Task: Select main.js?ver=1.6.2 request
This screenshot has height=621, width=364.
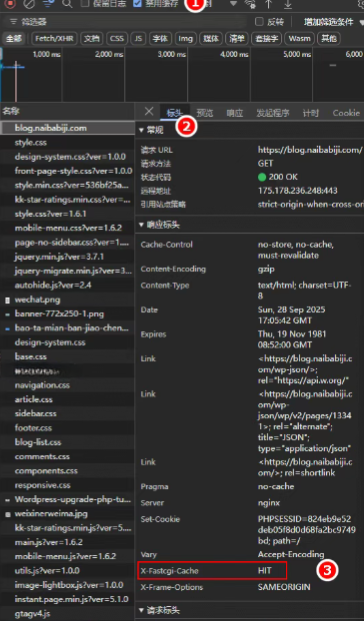Action: click(67, 542)
